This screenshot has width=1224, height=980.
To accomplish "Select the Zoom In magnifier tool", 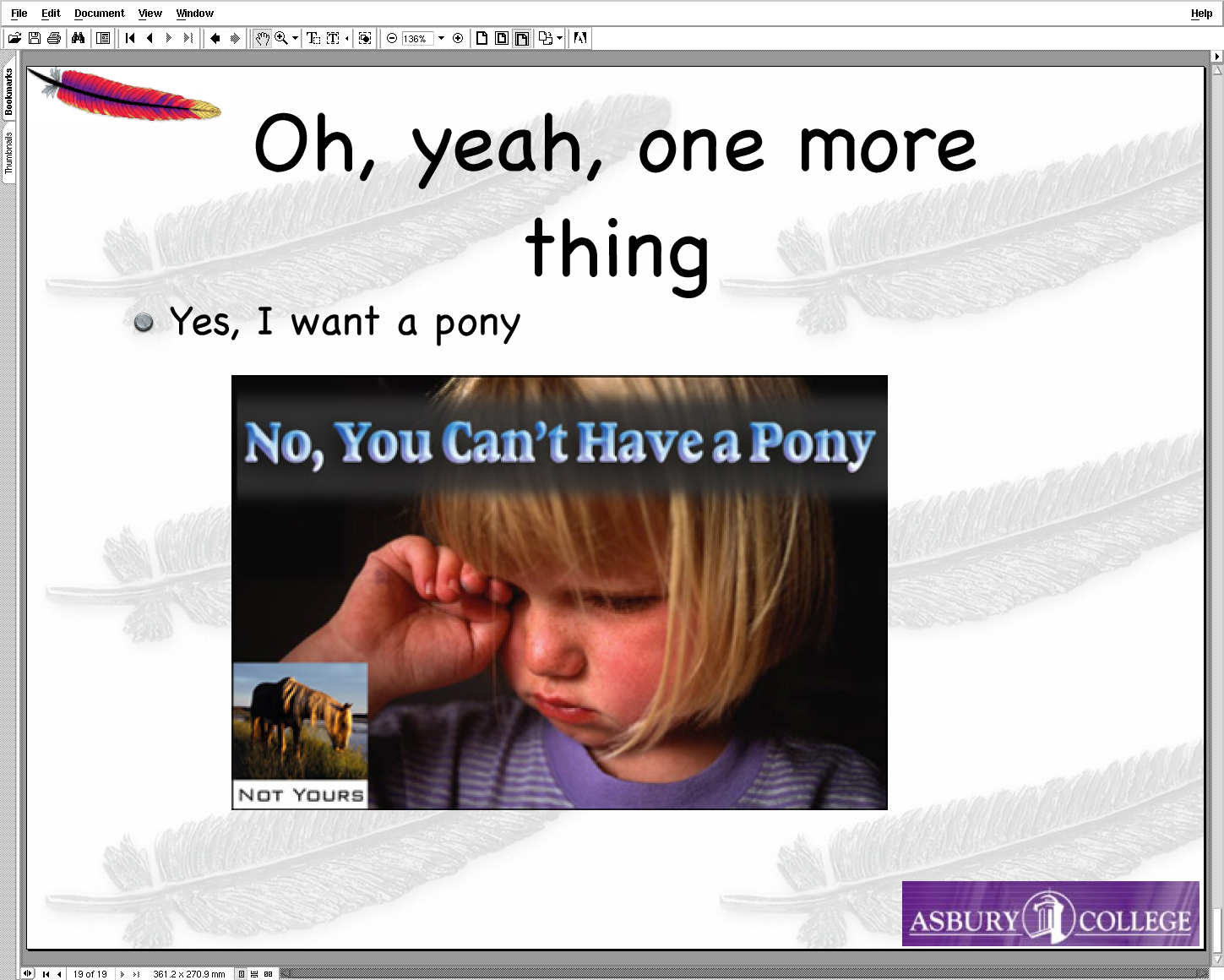I will [281, 38].
